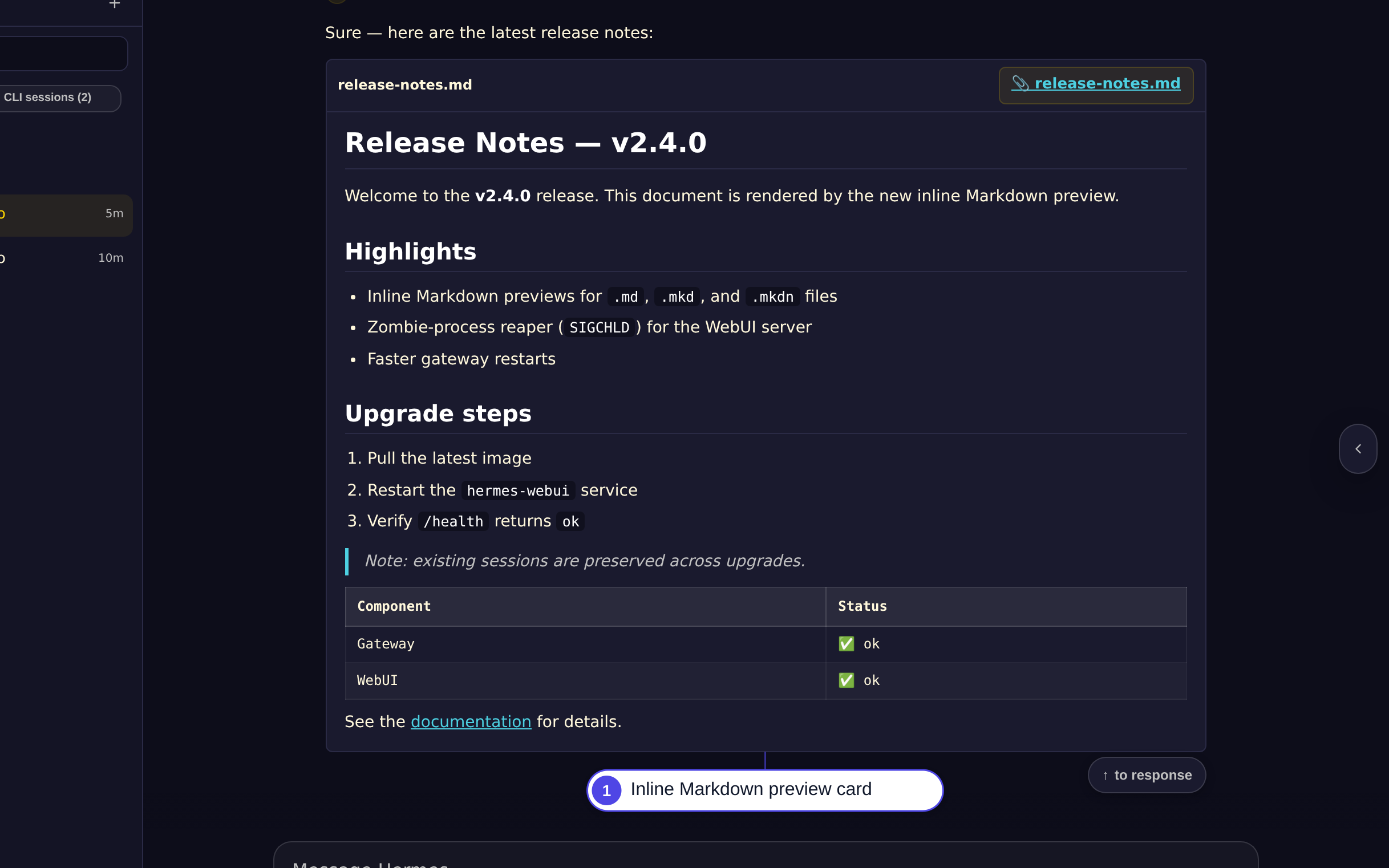Click the numbered 1 annotation badge
The height and width of the screenshot is (868, 1389).
click(606, 790)
